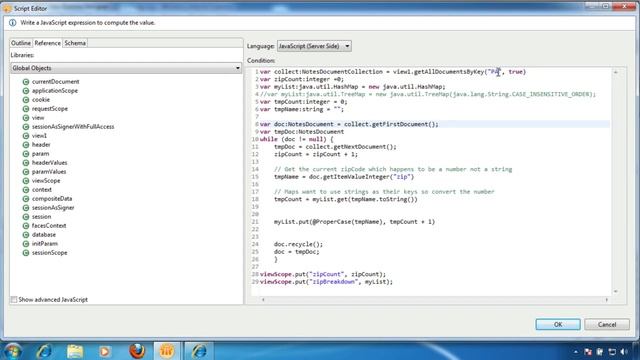Screen dimensions: 640x360
Task: Click the horizontal scroll left arrow
Action: [x=263, y=300]
